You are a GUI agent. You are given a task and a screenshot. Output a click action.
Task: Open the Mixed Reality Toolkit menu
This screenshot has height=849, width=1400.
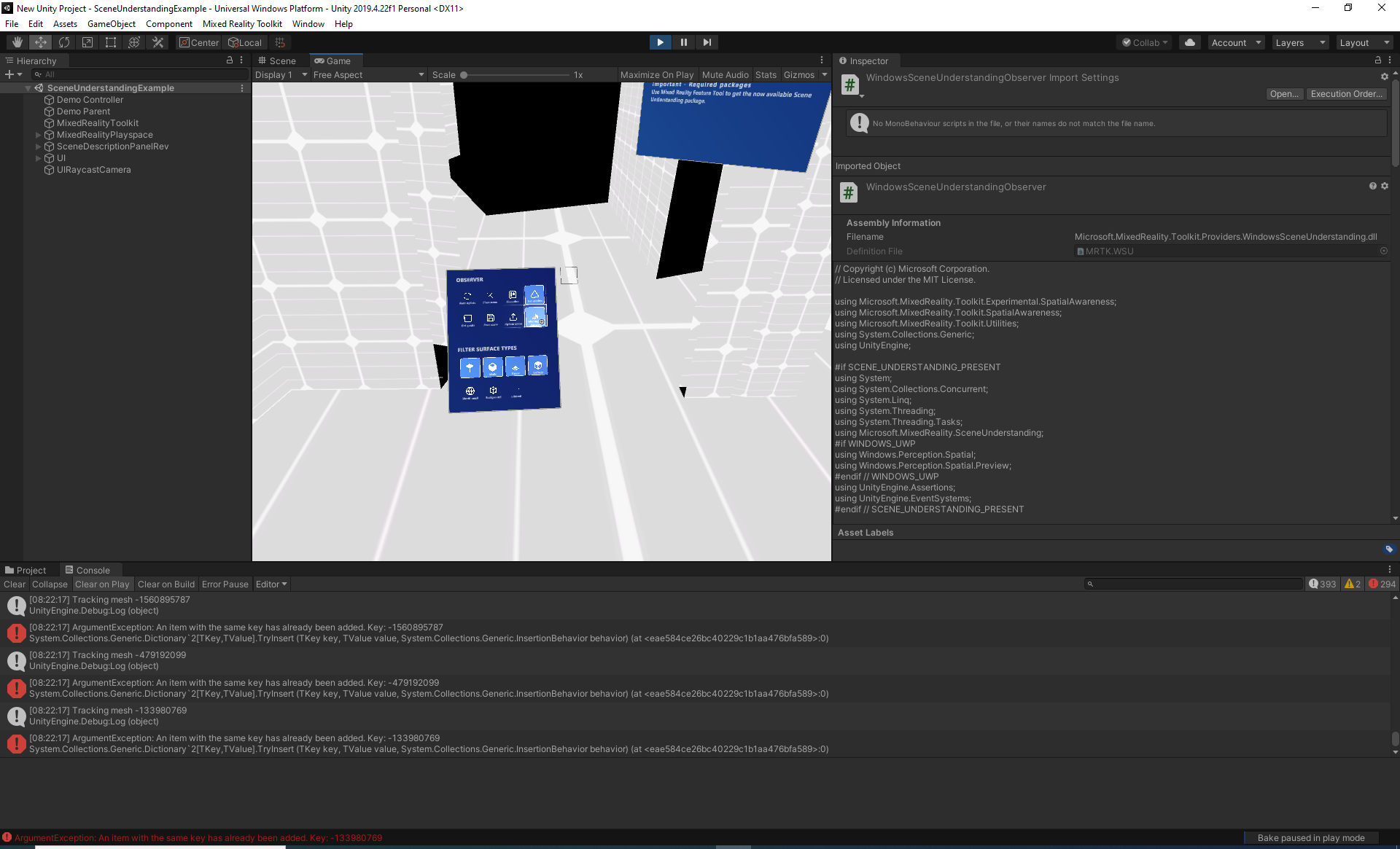pyautogui.click(x=242, y=23)
